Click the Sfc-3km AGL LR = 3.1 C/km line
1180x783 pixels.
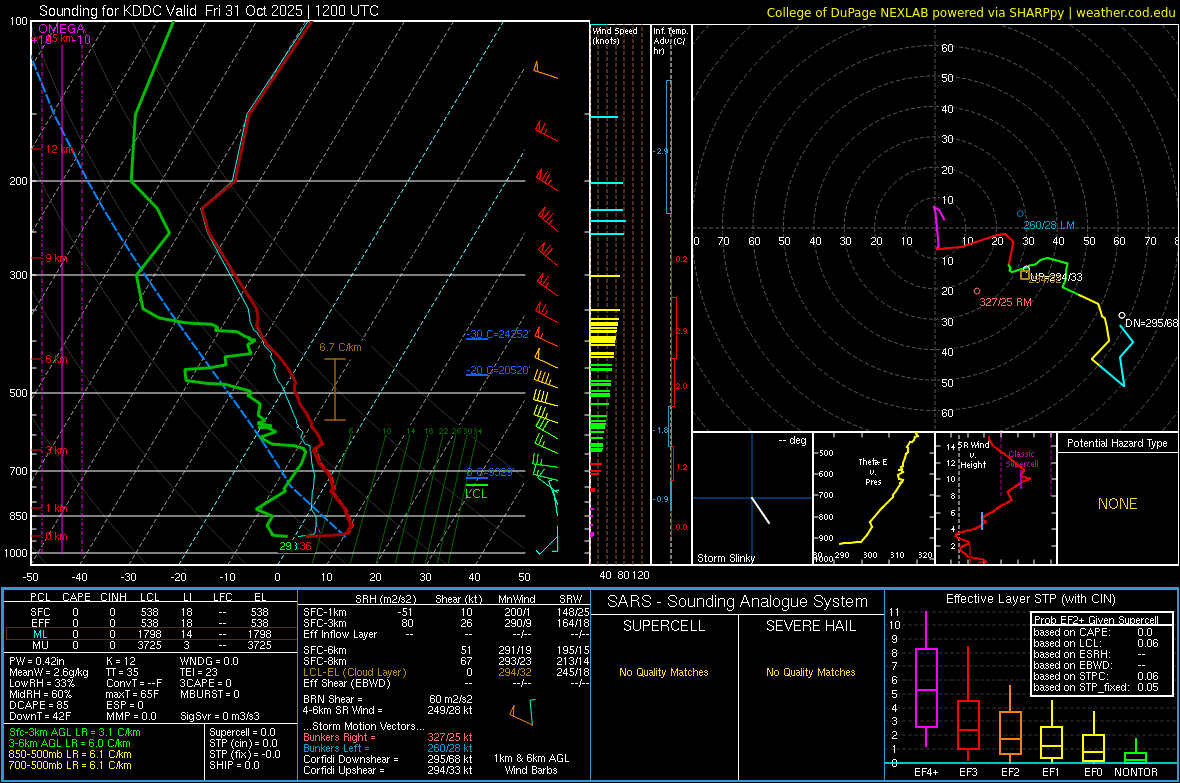coord(75,732)
